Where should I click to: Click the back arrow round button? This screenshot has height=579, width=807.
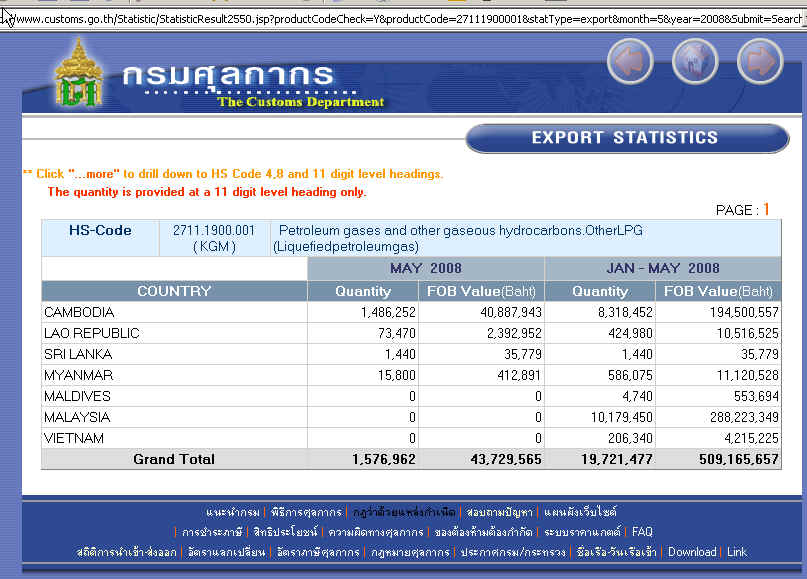(x=630, y=61)
